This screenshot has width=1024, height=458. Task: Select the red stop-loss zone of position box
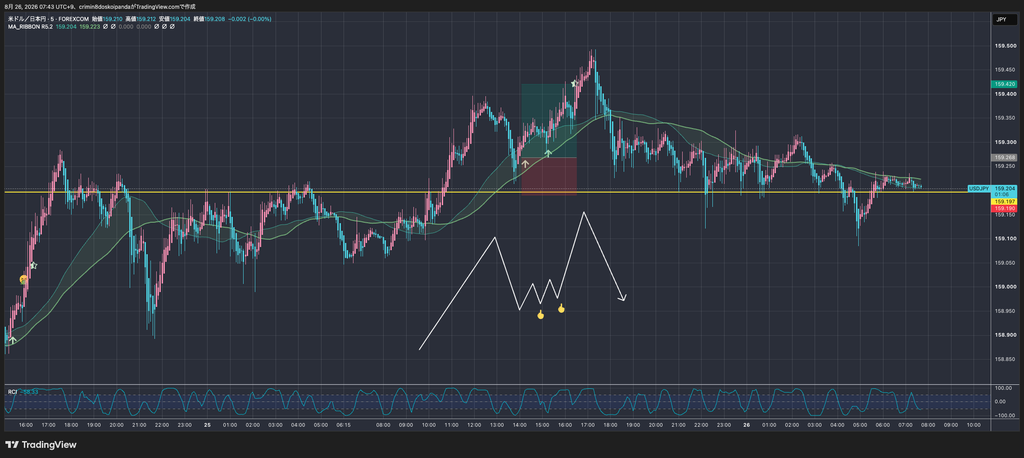pyautogui.click(x=549, y=176)
